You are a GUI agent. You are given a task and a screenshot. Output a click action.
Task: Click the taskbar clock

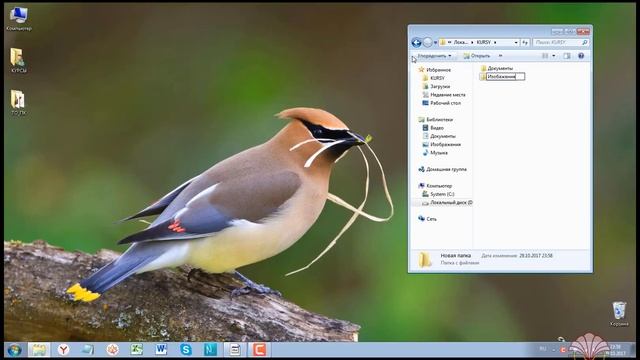[x=616, y=350]
